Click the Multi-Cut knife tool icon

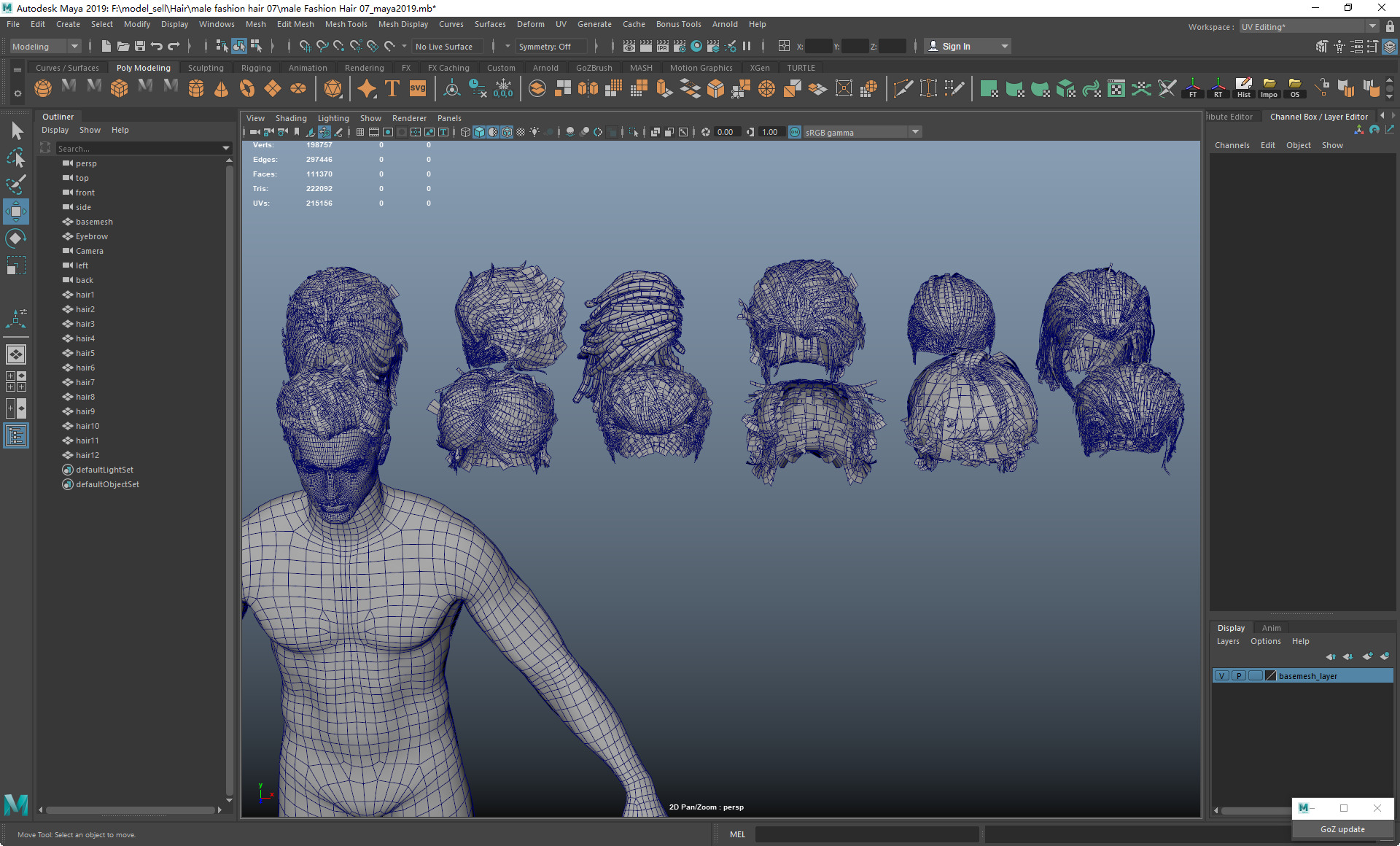(x=903, y=89)
